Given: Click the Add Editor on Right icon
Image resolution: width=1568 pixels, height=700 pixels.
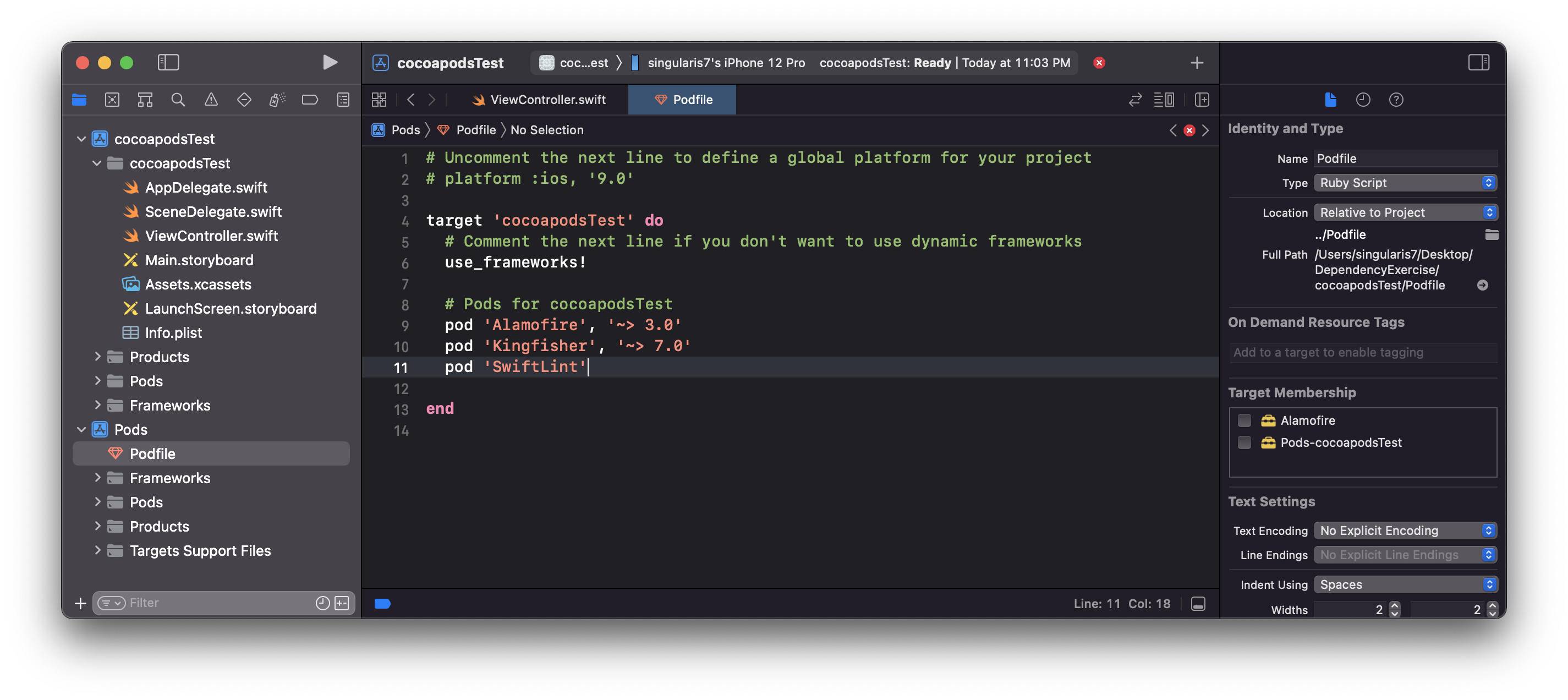Looking at the screenshot, I should [x=1202, y=100].
